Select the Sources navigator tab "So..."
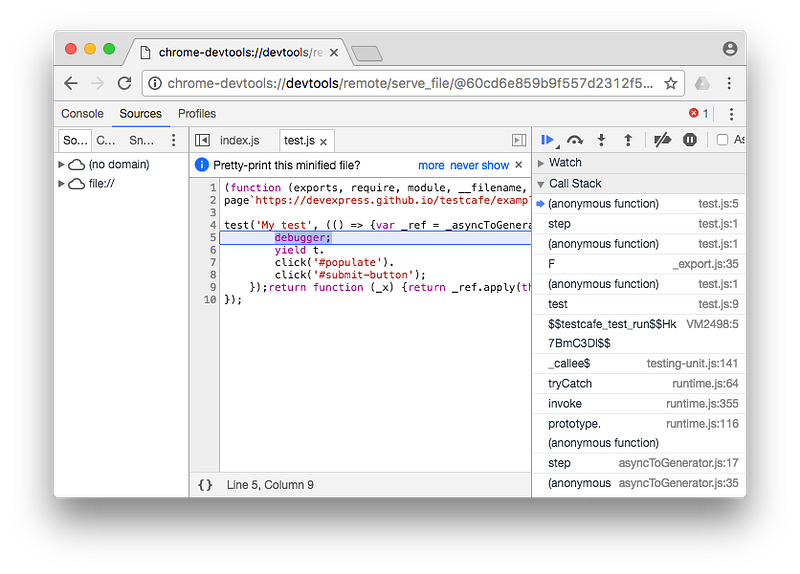The image size is (800, 574). coord(75,140)
